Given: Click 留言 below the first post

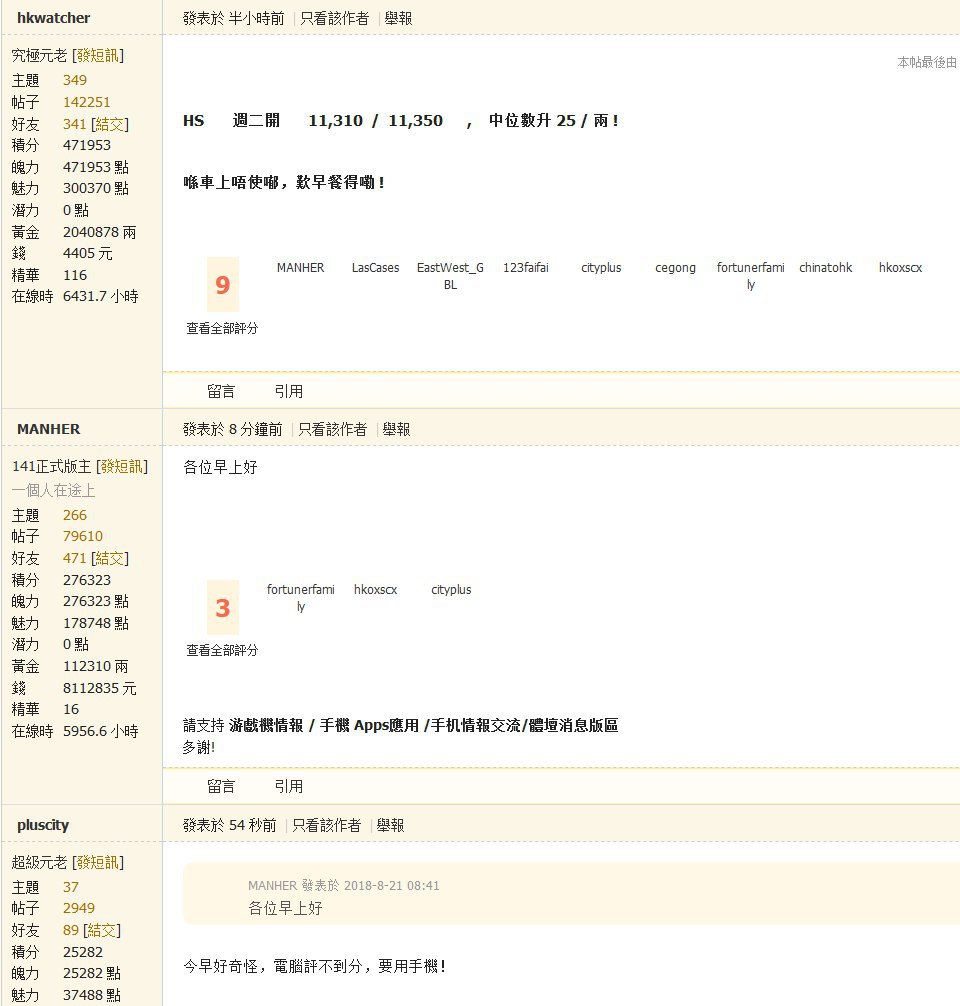Looking at the screenshot, I should point(221,391).
